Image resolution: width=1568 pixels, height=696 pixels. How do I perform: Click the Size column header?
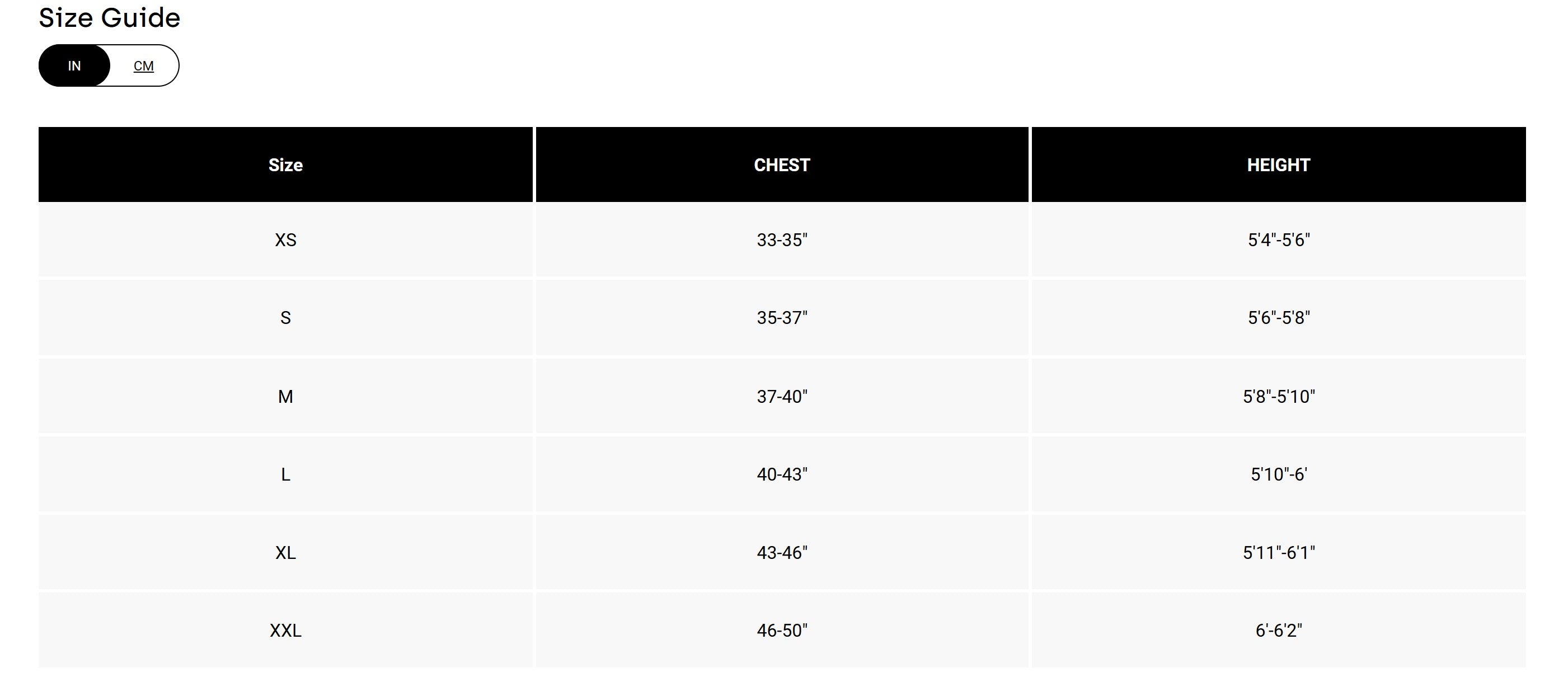[x=285, y=165]
